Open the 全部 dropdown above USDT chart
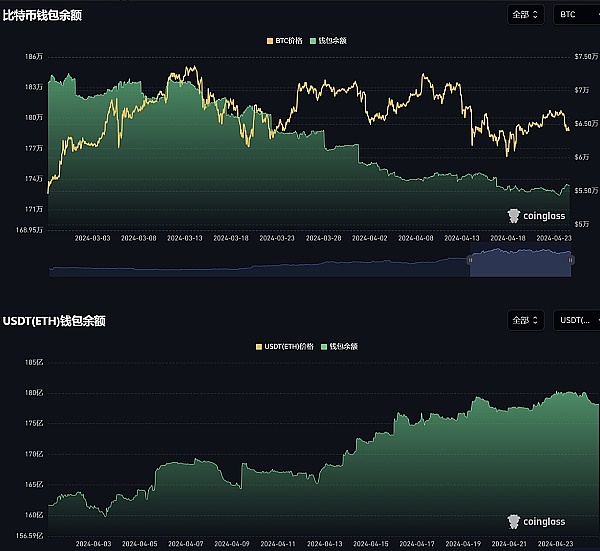Viewport: 600px width, 551px height. [526, 321]
